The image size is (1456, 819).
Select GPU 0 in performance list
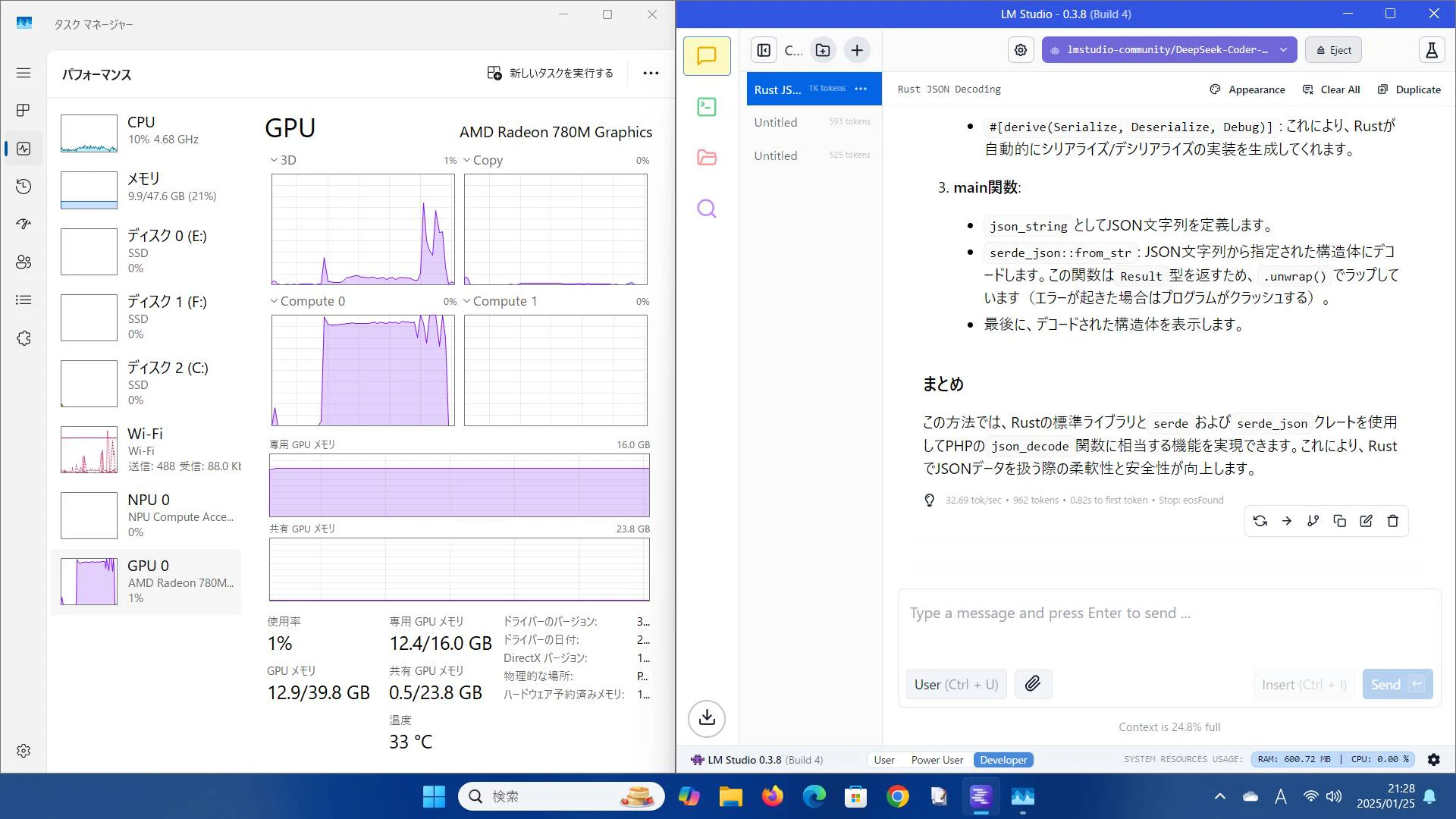coord(146,581)
